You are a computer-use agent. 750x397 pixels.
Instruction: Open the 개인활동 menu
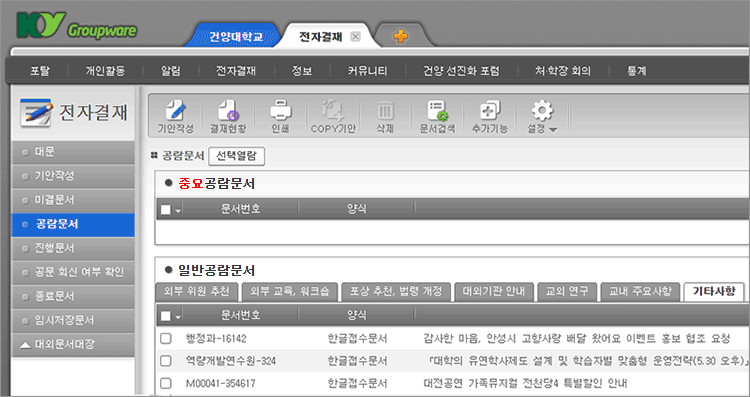(x=105, y=71)
